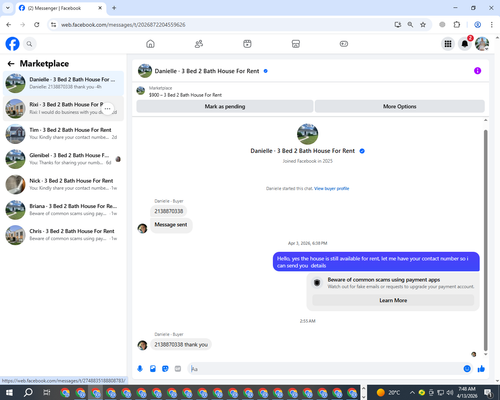
Task: Open the Reels video icon
Action: pos(247,44)
